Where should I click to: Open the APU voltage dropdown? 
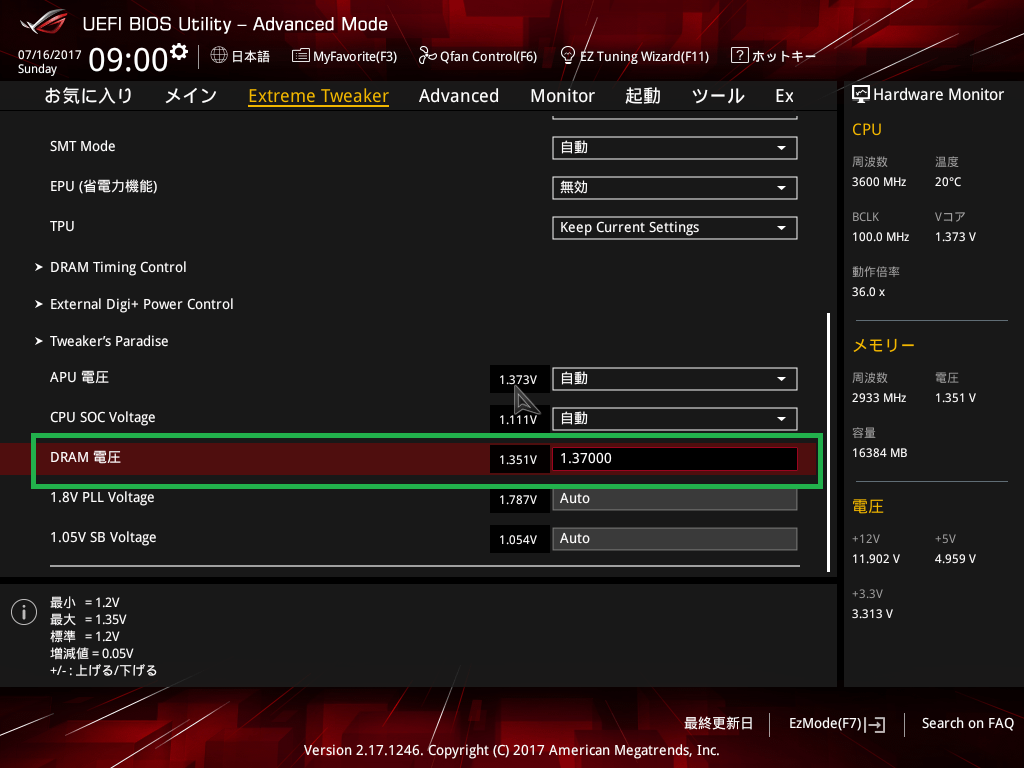click(x=674, y=379)
